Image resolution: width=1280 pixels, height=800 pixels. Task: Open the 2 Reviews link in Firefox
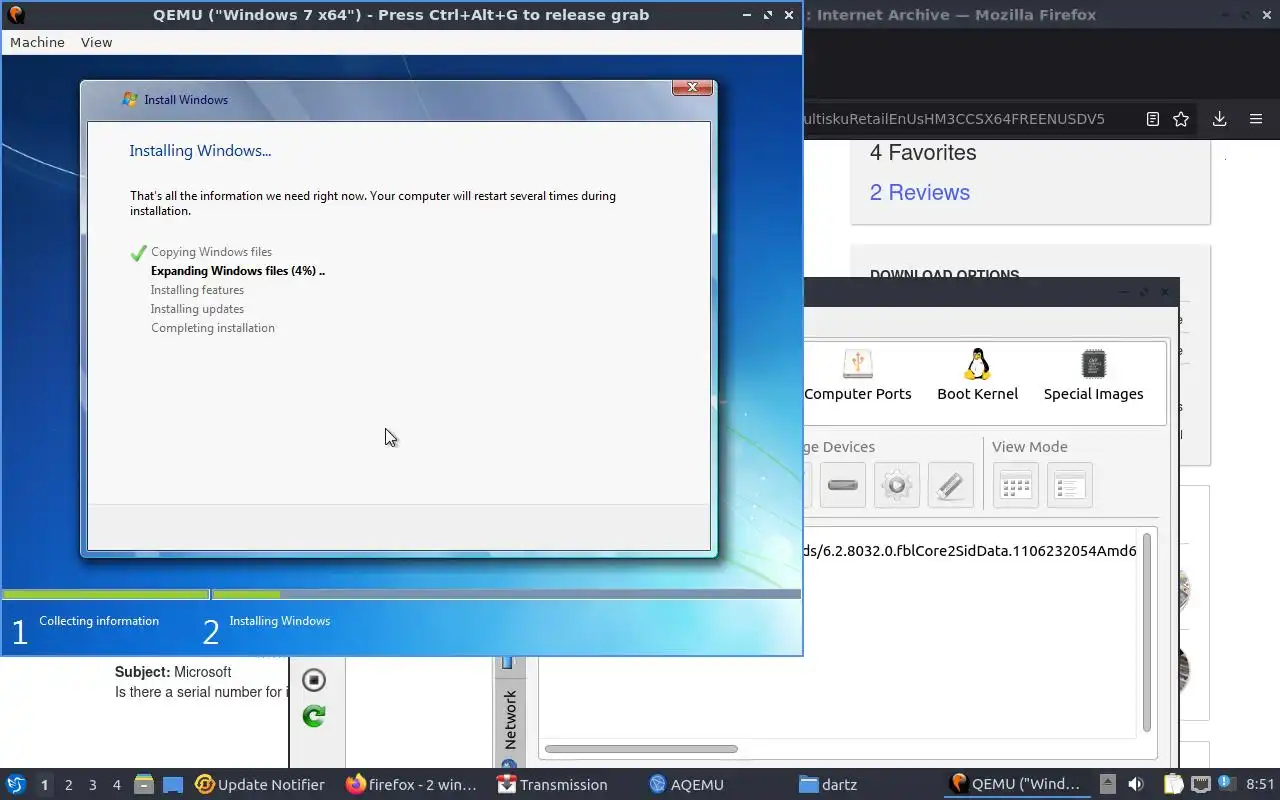(x=919, y=192)
